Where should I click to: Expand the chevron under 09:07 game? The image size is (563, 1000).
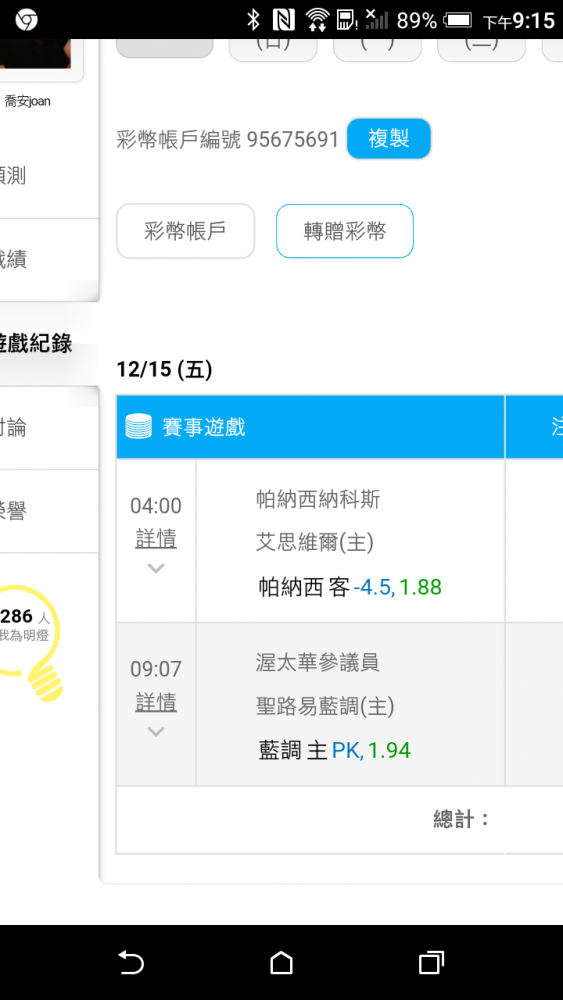(156, 731)
